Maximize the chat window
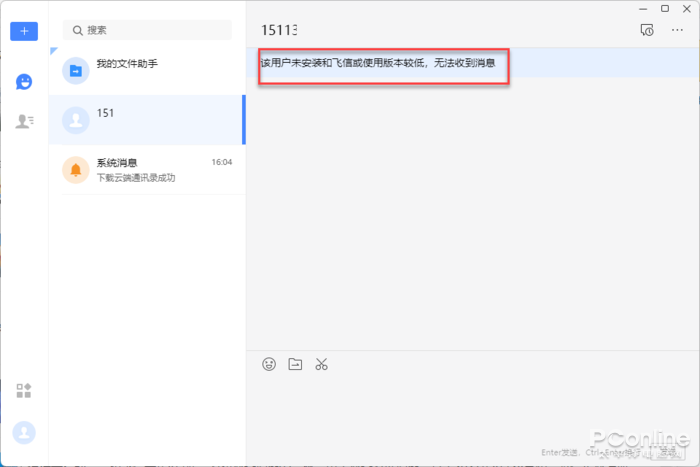 (x=665, y=8)
